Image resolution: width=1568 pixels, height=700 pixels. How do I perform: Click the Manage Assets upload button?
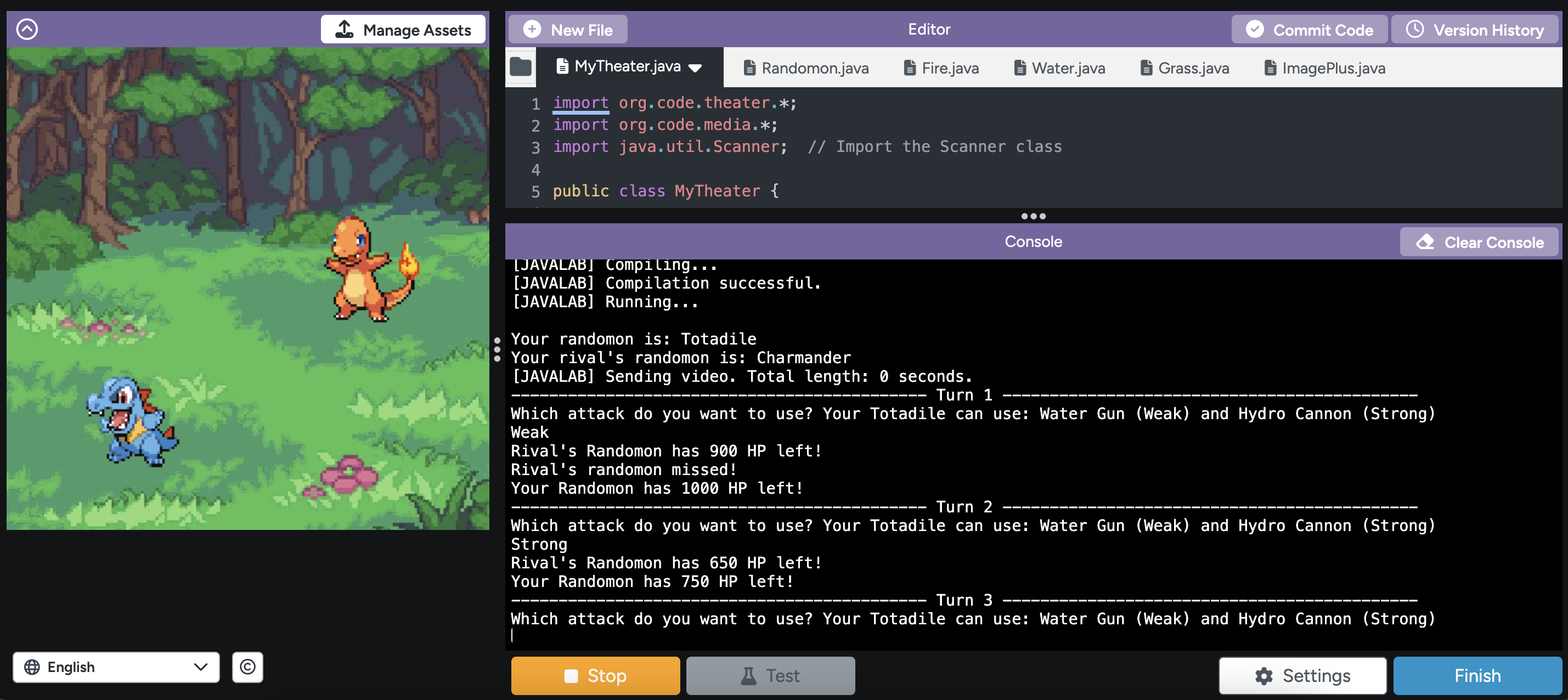(403, 29)
